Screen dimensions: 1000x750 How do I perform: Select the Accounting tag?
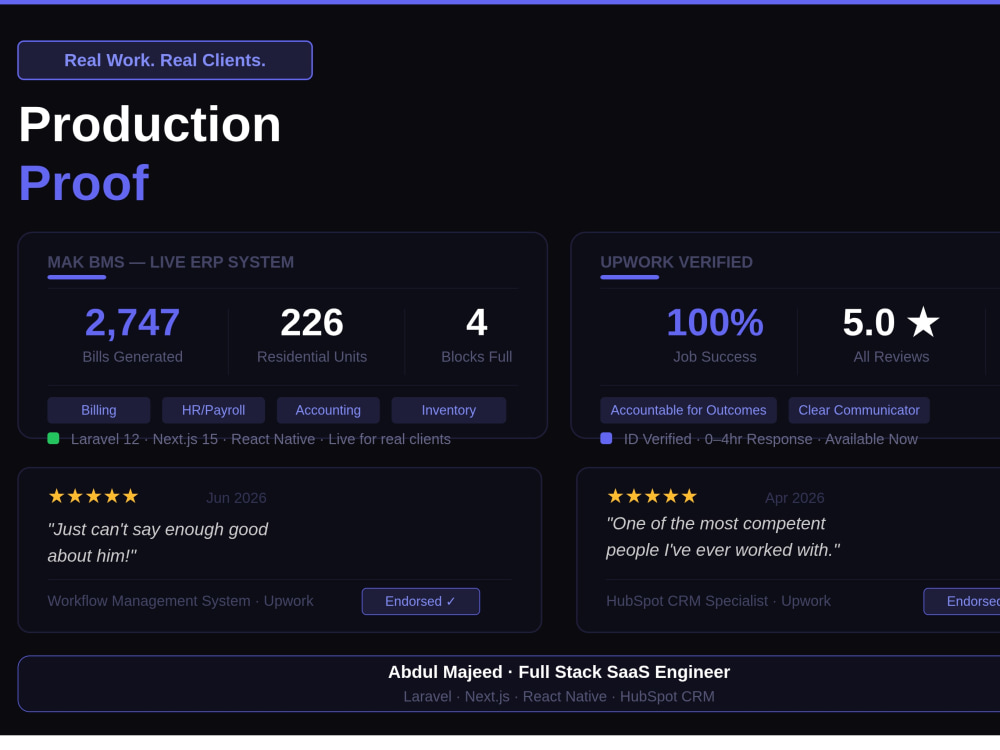[x=328, y=410]
